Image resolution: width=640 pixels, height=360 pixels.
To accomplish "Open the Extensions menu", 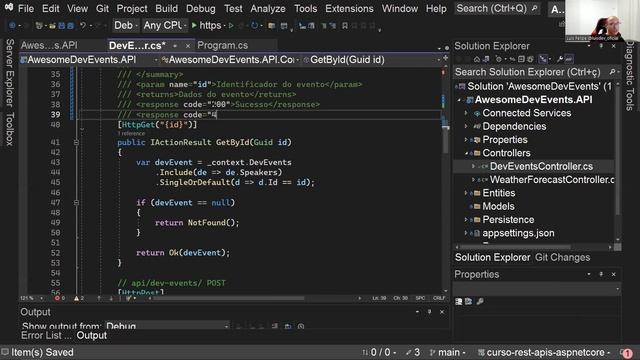I will pos(349,9).
